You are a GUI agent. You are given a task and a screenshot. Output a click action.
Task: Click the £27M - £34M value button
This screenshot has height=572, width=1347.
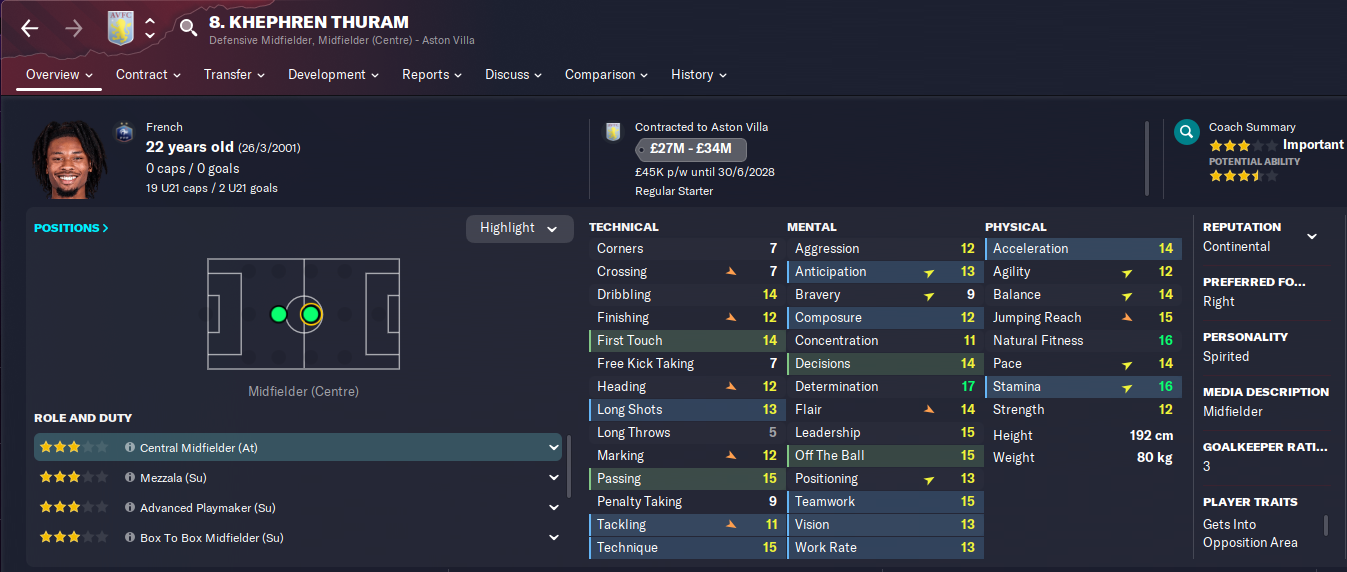(x=691, y=150)
